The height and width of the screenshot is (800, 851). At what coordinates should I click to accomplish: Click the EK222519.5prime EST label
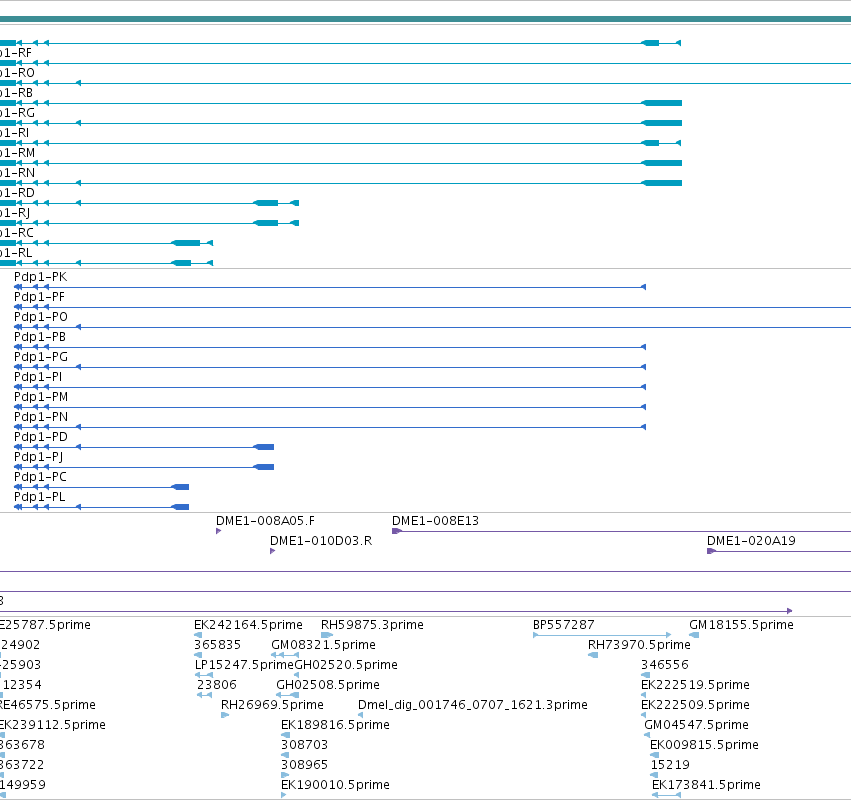(x=695, y=685)
